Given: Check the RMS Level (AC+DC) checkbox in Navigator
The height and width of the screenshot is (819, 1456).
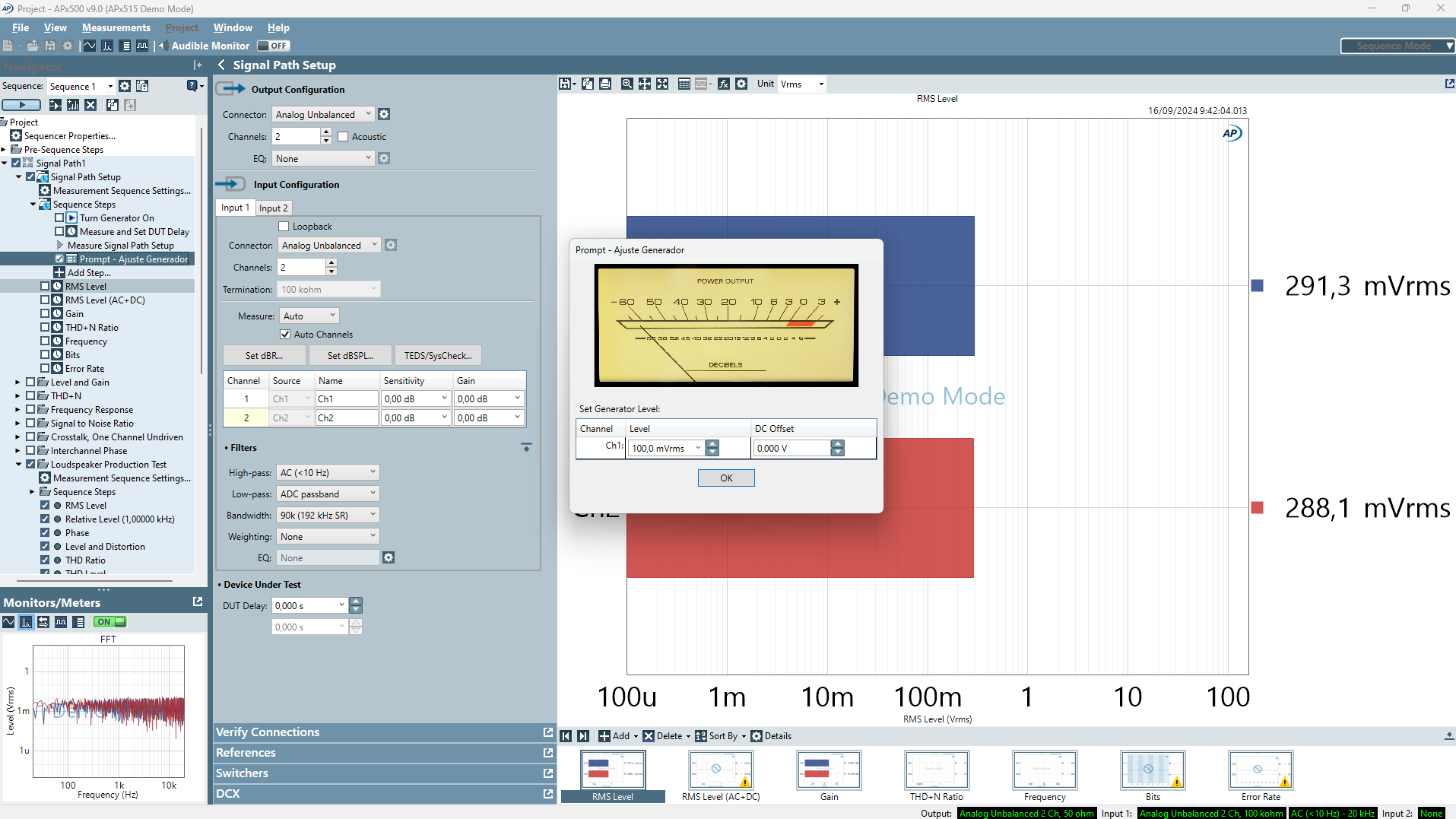Looking at the screenshot, I should (x=45, y=300).
